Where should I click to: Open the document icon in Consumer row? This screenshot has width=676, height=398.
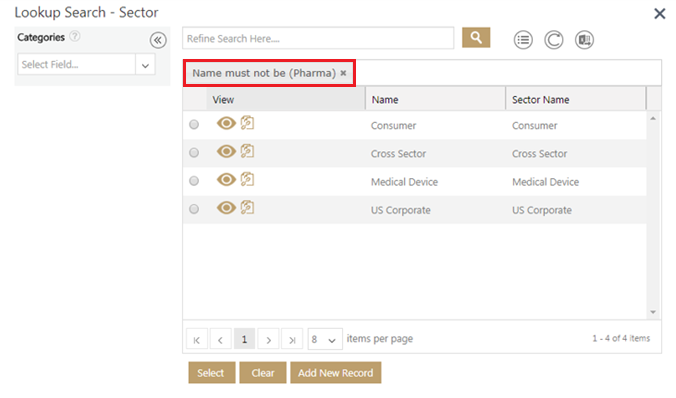(x=247, y=123)
